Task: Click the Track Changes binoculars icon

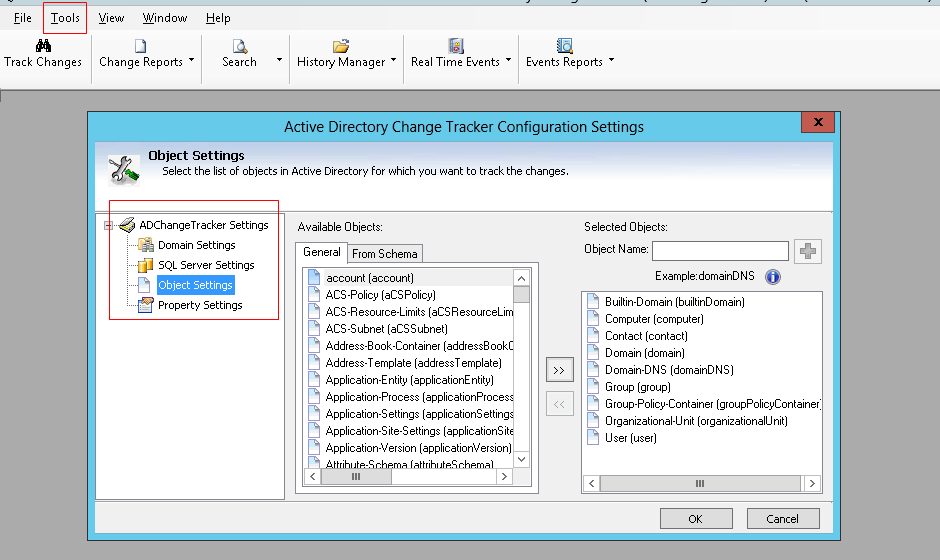Action: [x=43, y=46]
